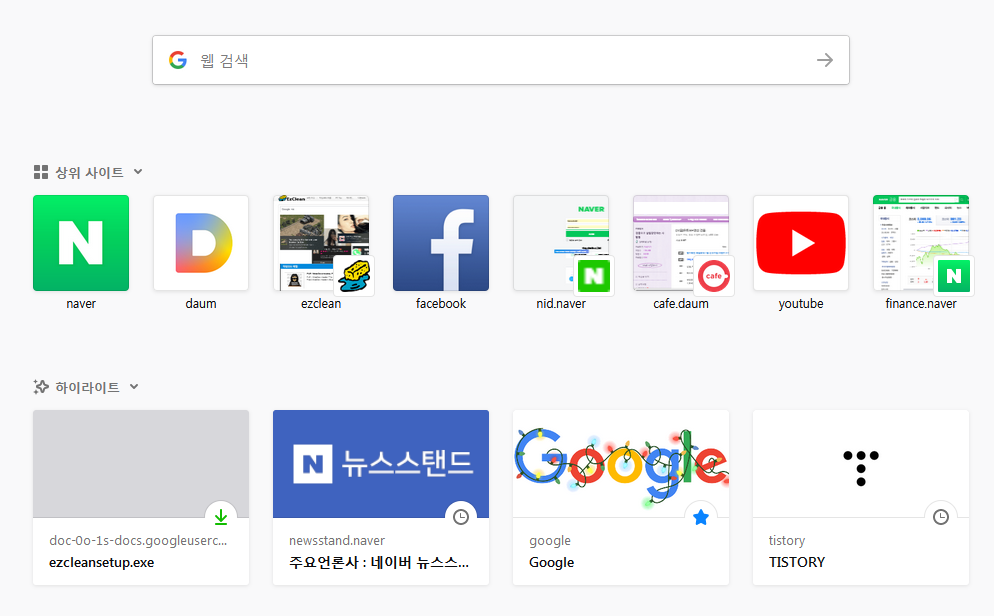
Task: Open the finance.naver top site thumbnail
Action: click(x=921, y=243)
